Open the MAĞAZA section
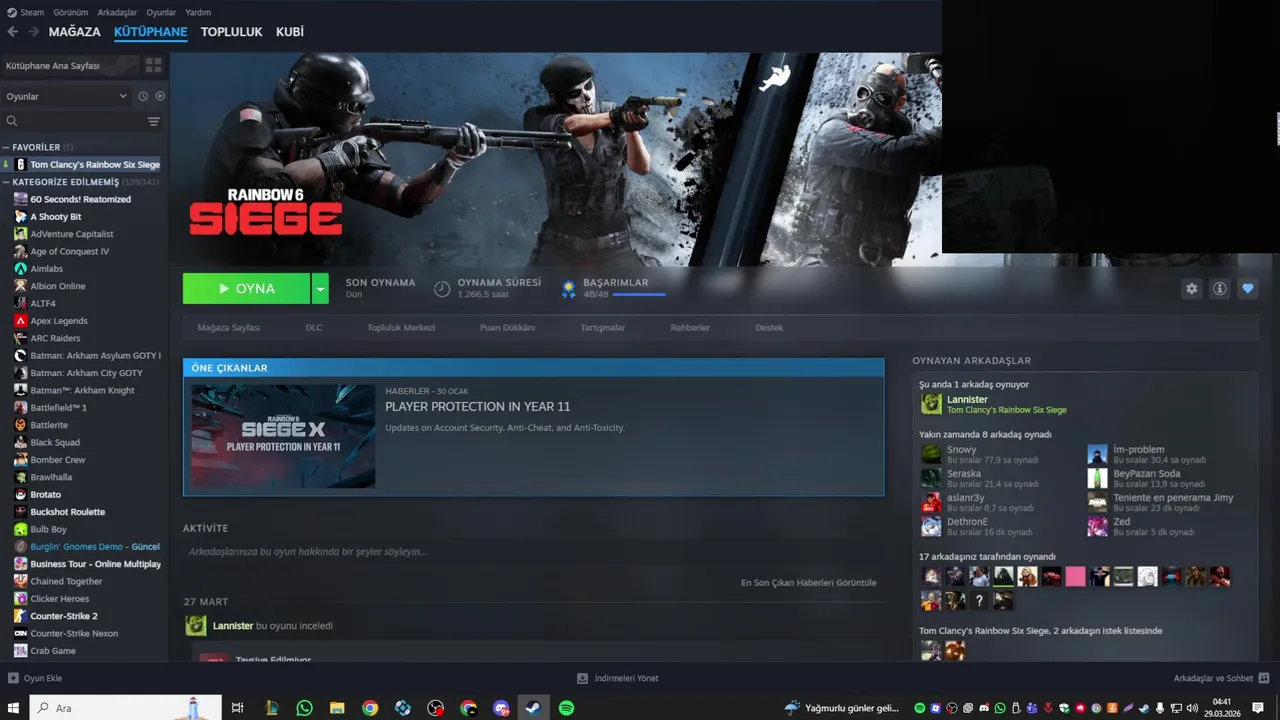 pyautogui.click(x=75, y=32)
